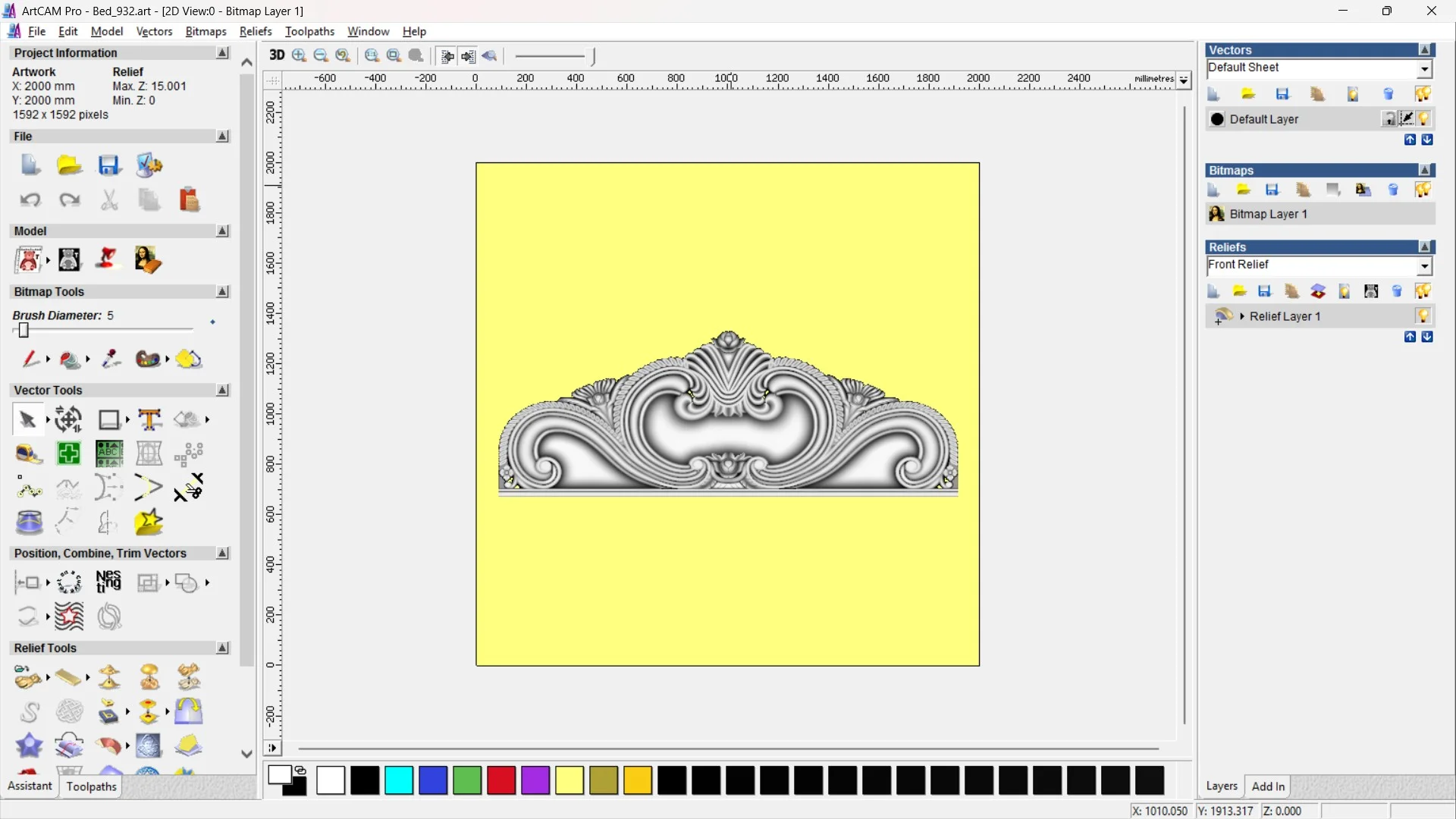Select the Nesting tool icon

[x=108, y=582]
